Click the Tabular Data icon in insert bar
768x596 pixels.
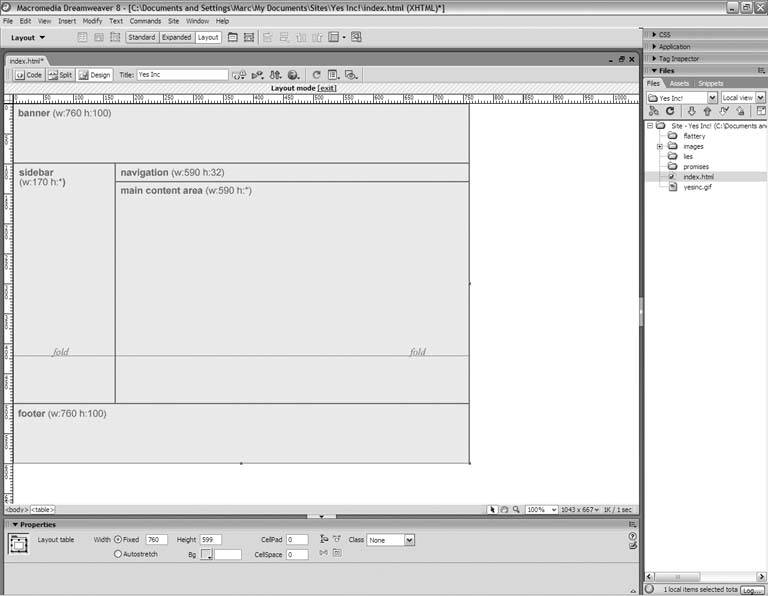click(x=356, y=37)
